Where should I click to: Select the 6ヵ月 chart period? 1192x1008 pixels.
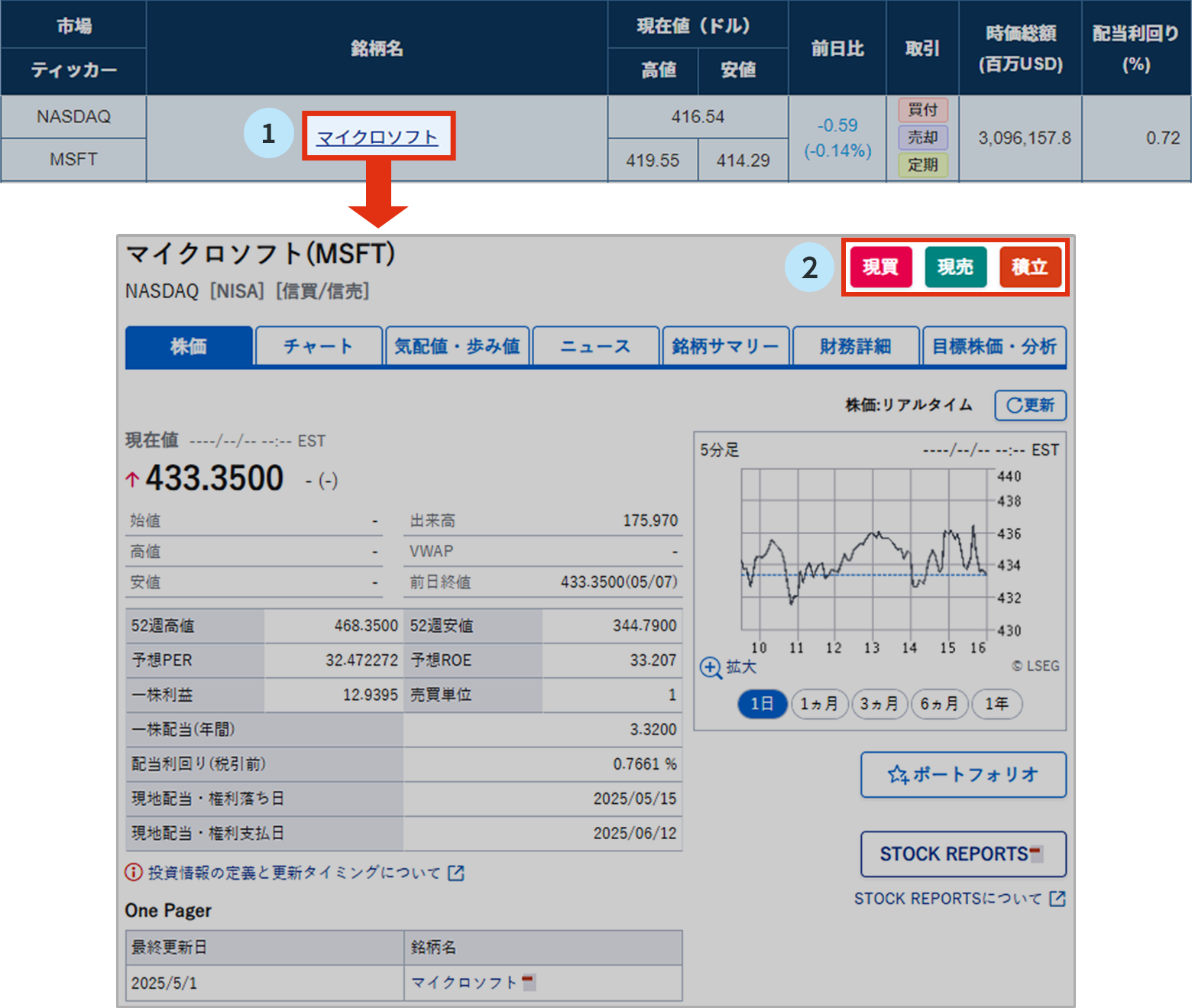939,704
